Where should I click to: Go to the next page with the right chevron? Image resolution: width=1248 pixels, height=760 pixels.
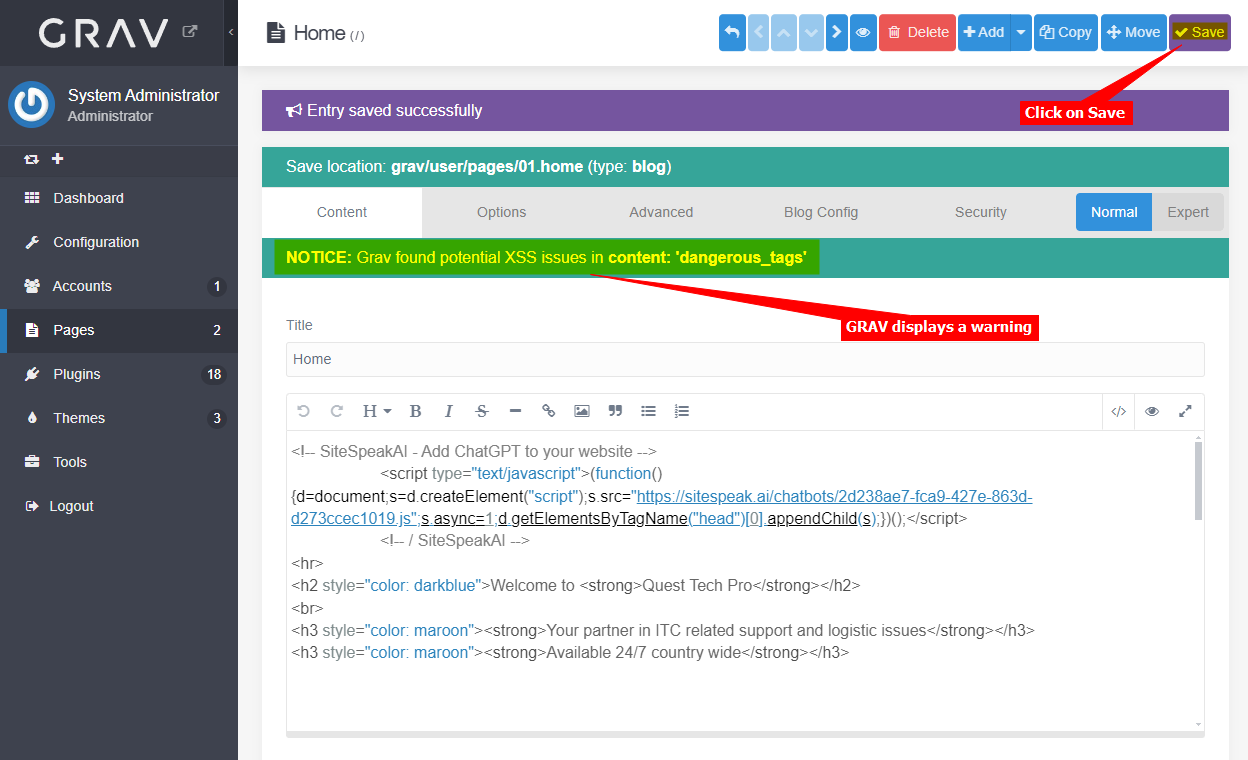(x=837, y=32)
